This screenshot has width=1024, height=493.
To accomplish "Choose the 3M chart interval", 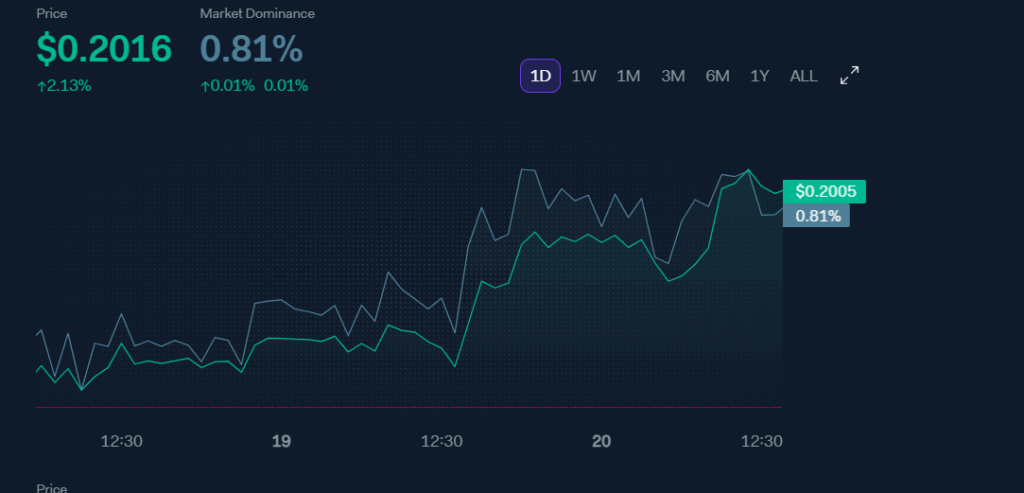I will click(x=673, y=76).
